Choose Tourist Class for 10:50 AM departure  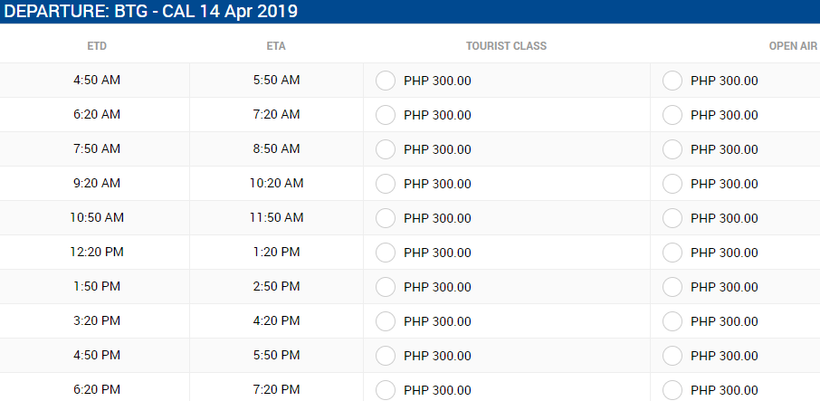pyautogui.click(x=385, y=218)
